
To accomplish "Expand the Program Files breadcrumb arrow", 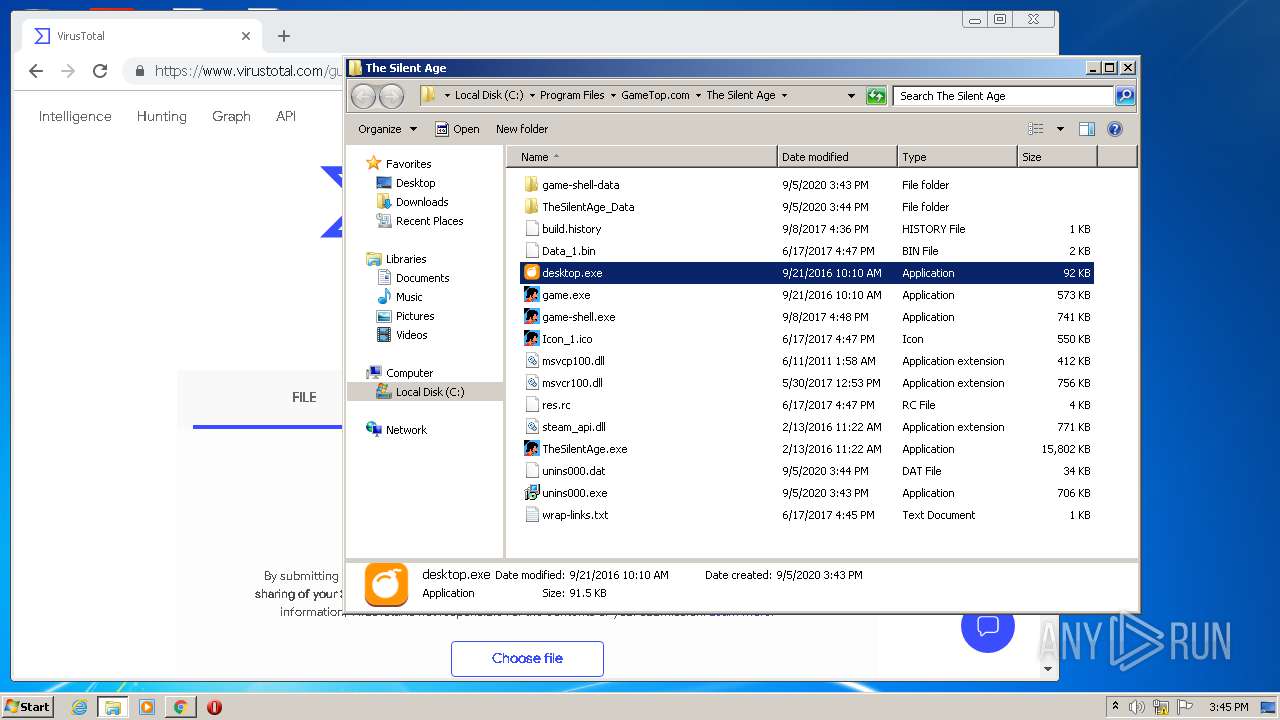I will [x=613, y=96].
